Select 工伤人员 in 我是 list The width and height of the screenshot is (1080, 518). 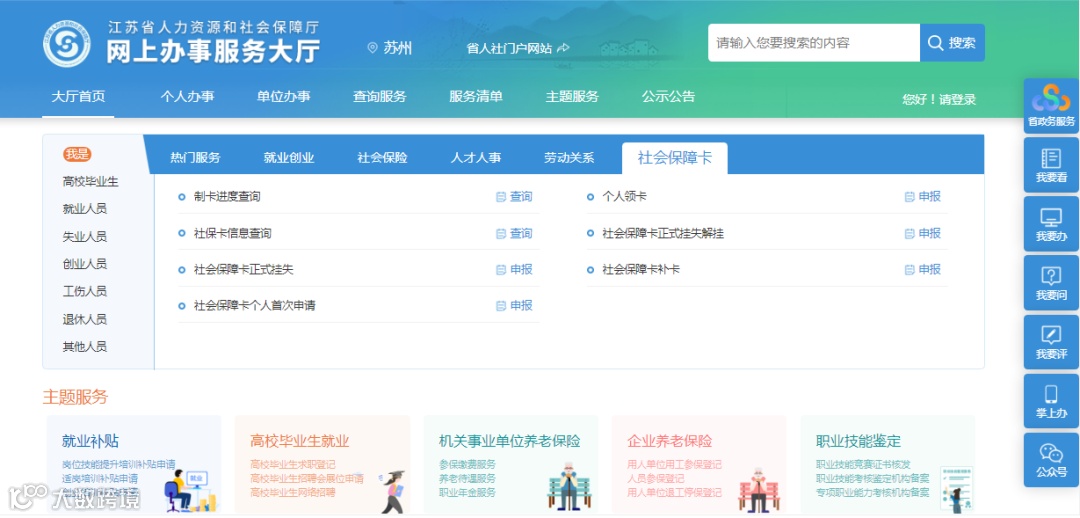[x=85, y=291]
